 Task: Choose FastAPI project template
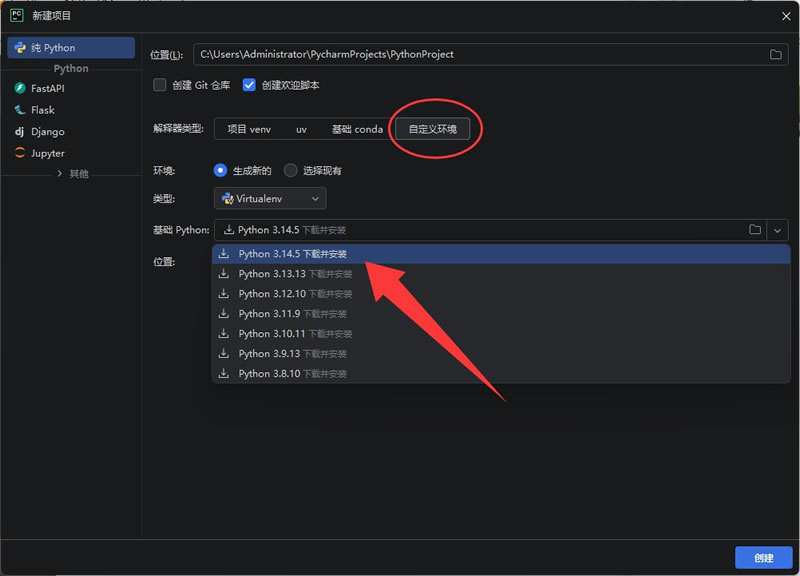point(47,88)
